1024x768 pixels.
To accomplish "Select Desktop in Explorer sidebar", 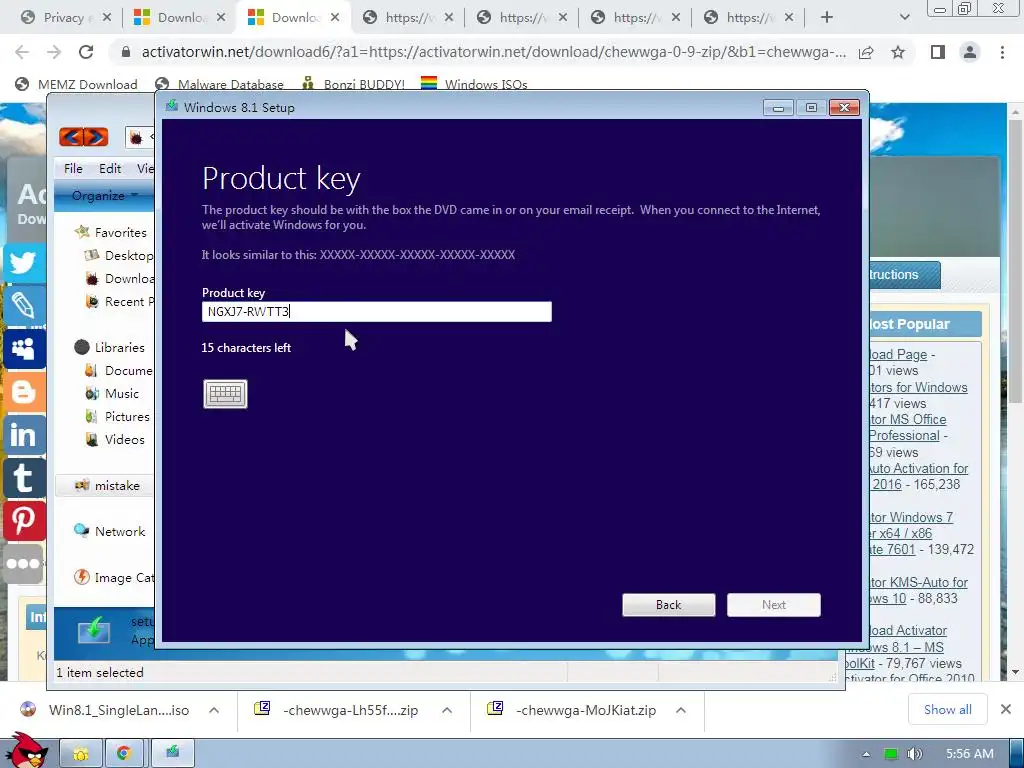I will coord(120,255).
